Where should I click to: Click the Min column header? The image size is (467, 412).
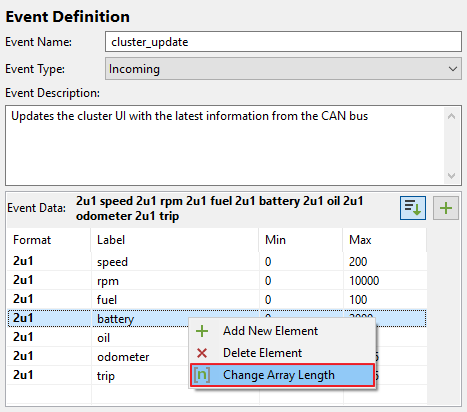coord(301,240)
